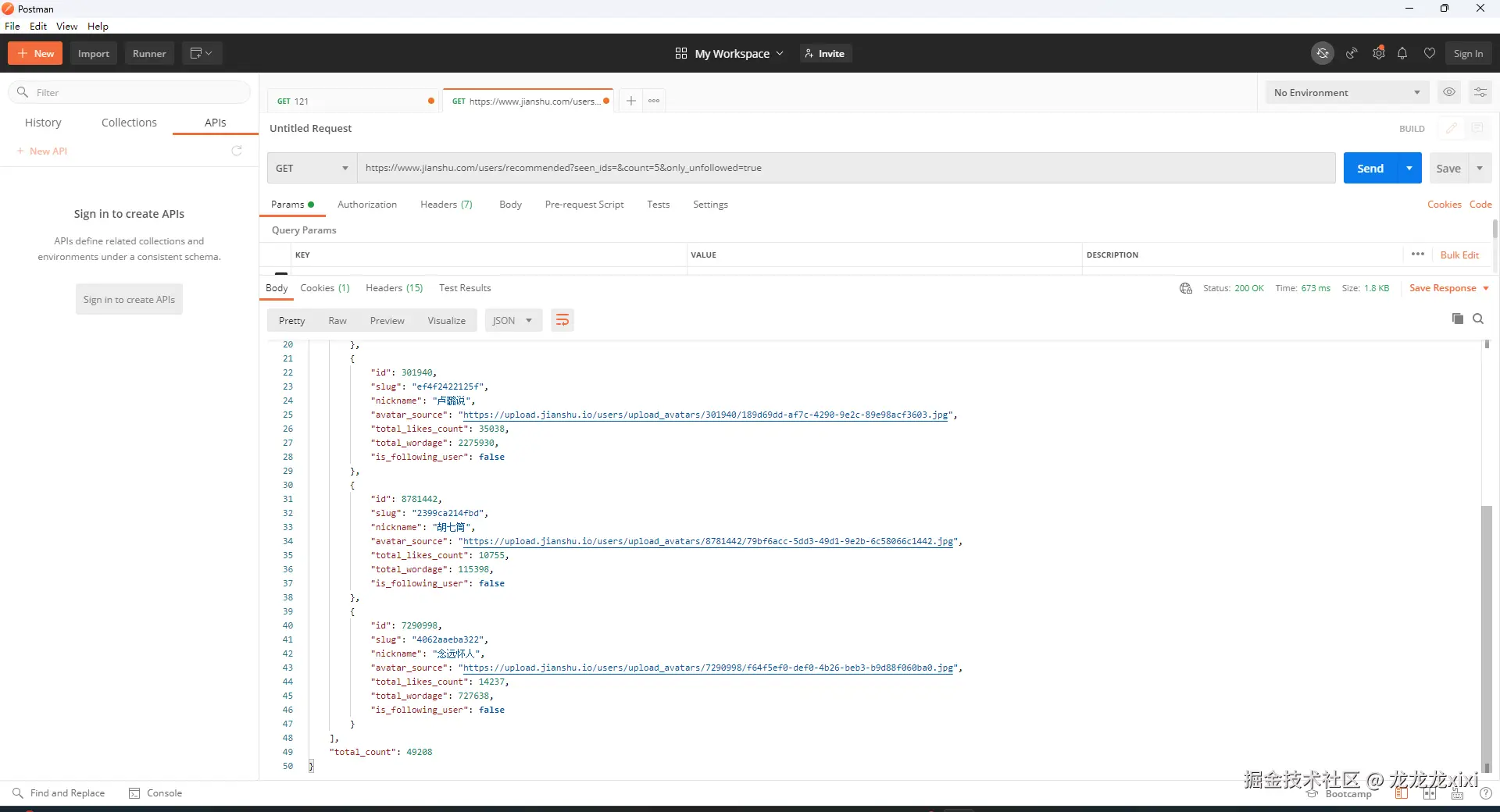Viewport: 1500px width, 812px height.
Task: Open the View menu
Action: [66, 26]
